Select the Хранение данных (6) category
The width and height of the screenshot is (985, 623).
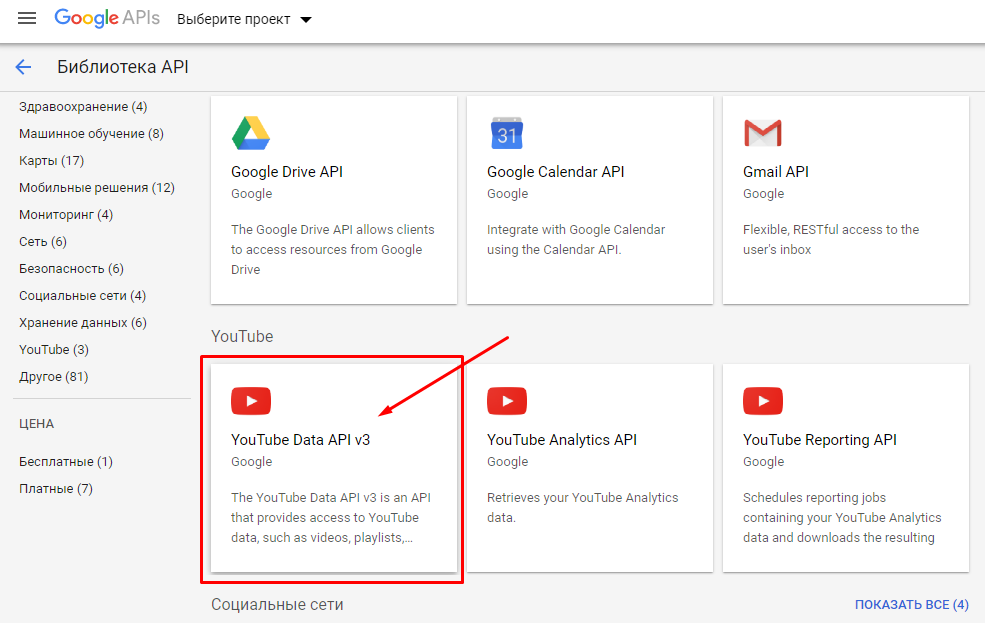83,323
